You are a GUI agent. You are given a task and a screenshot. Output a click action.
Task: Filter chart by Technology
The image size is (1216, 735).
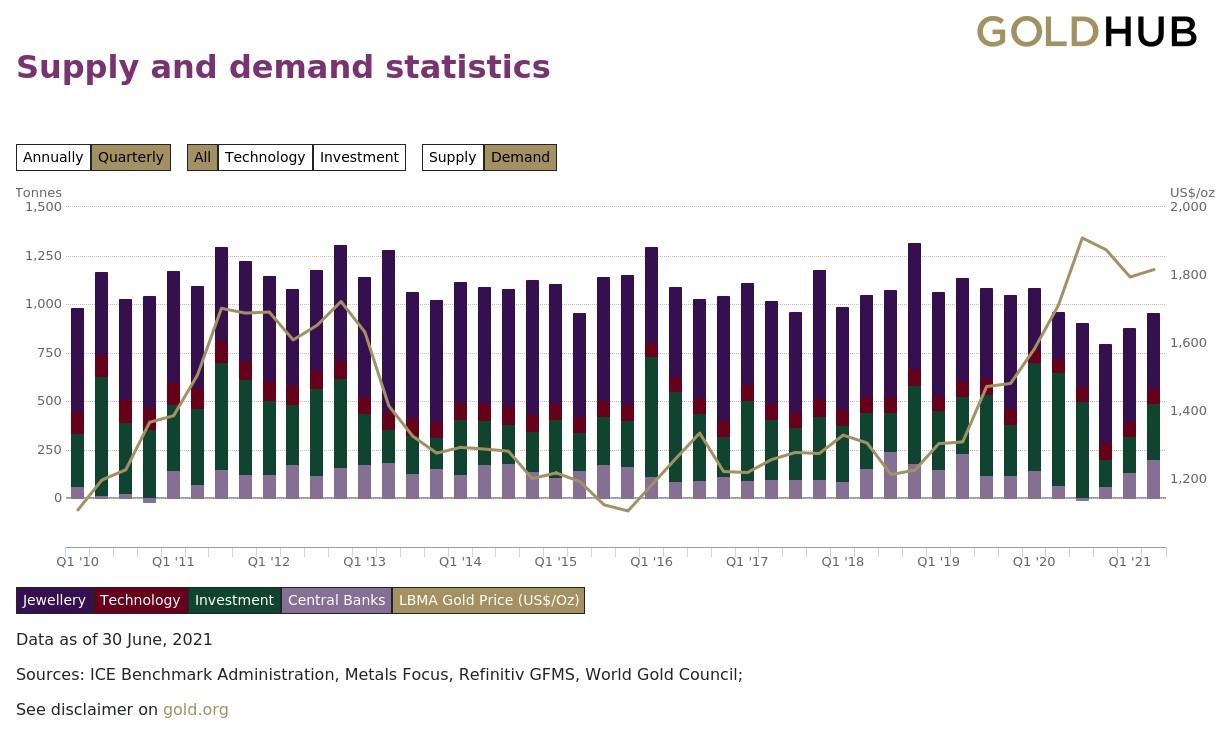(x=265, y=157)
